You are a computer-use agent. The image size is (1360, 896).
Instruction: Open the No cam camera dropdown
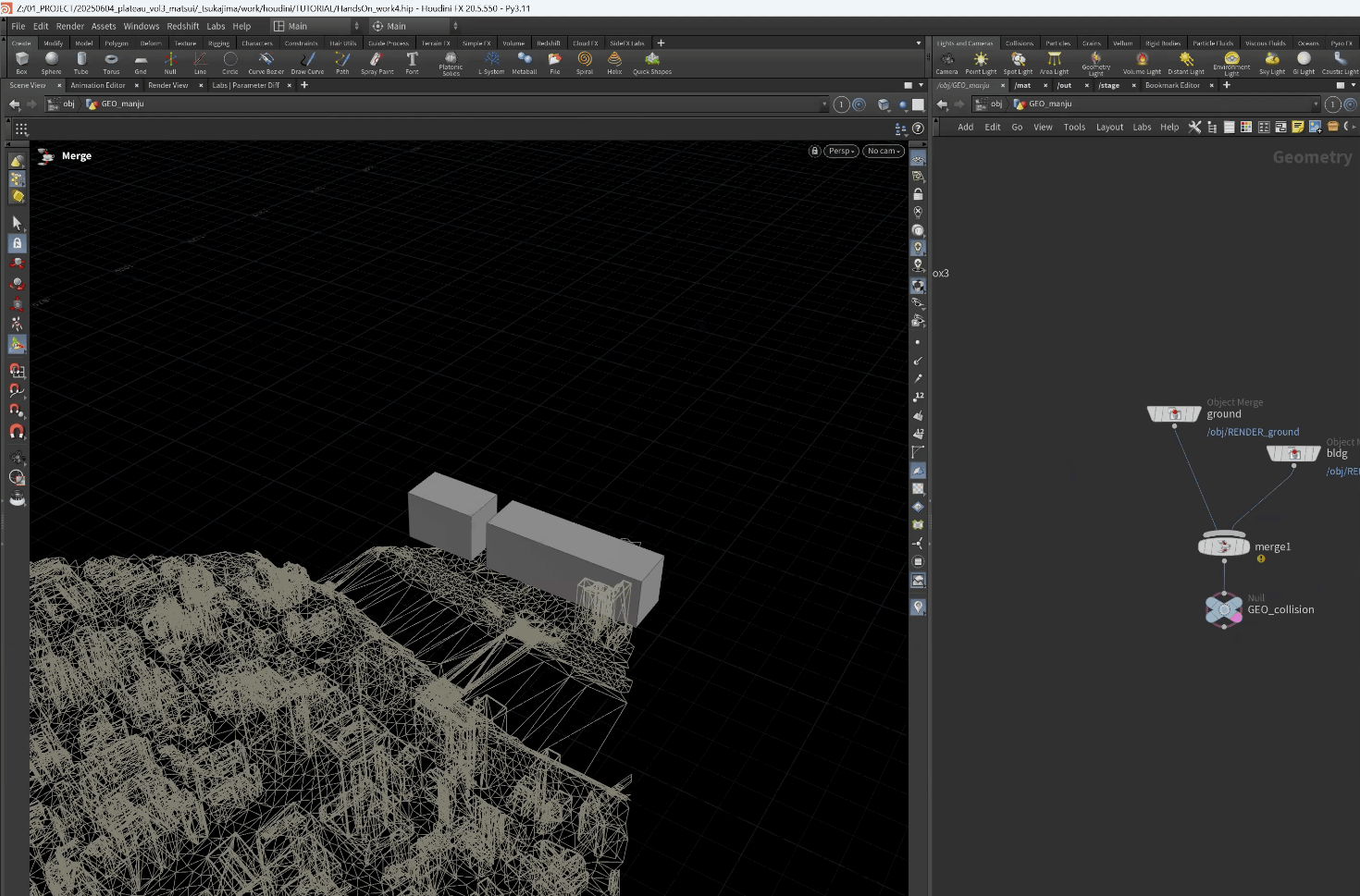(884, 151)
